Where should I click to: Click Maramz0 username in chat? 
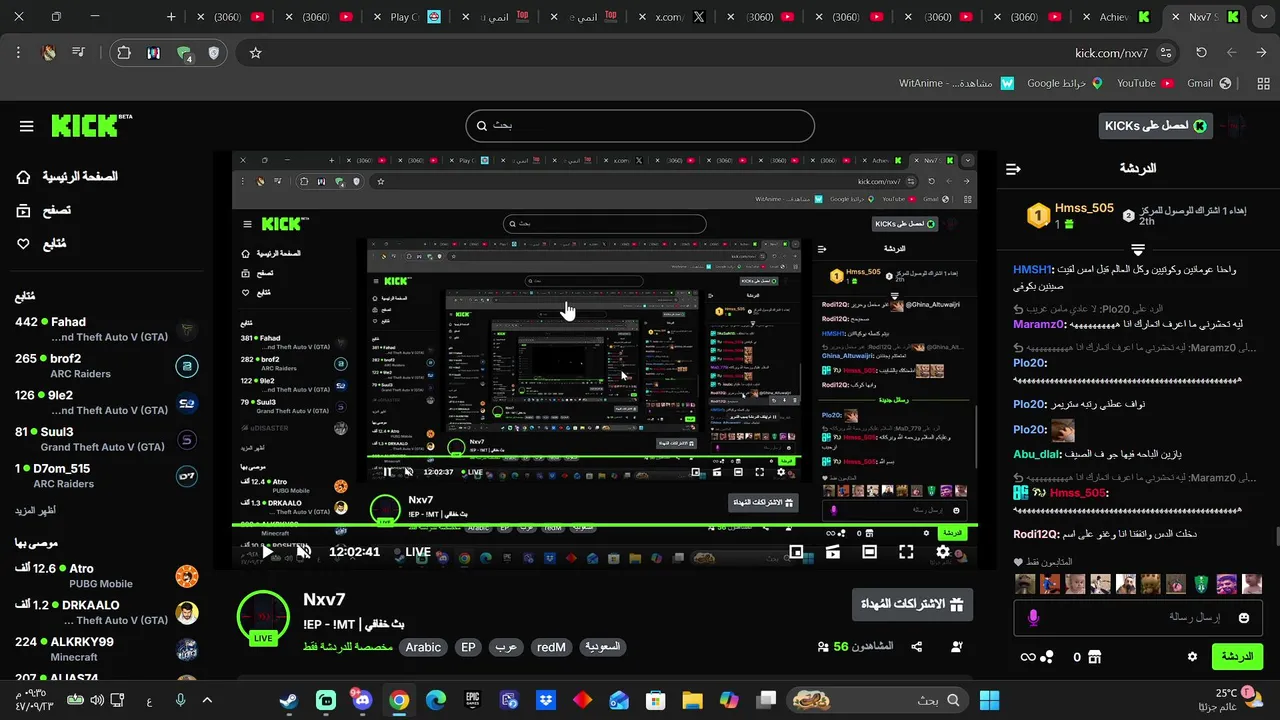point(1040,324)
